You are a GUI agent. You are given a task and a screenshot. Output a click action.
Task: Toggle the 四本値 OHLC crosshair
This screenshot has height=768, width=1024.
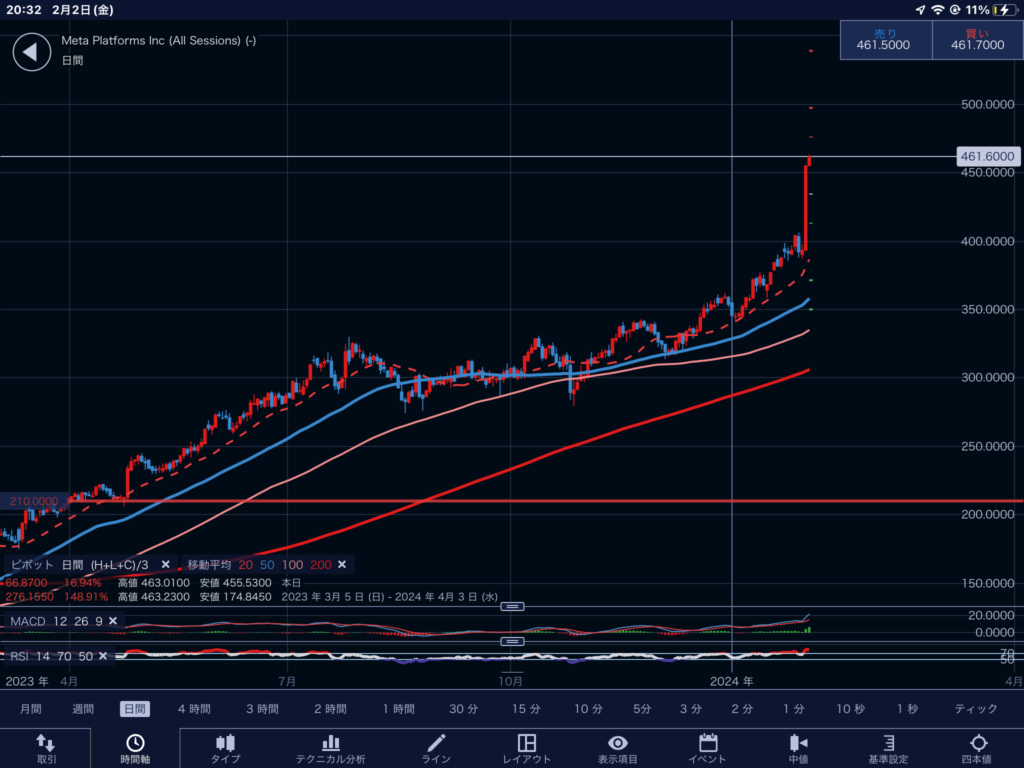(x=978, y=748)
